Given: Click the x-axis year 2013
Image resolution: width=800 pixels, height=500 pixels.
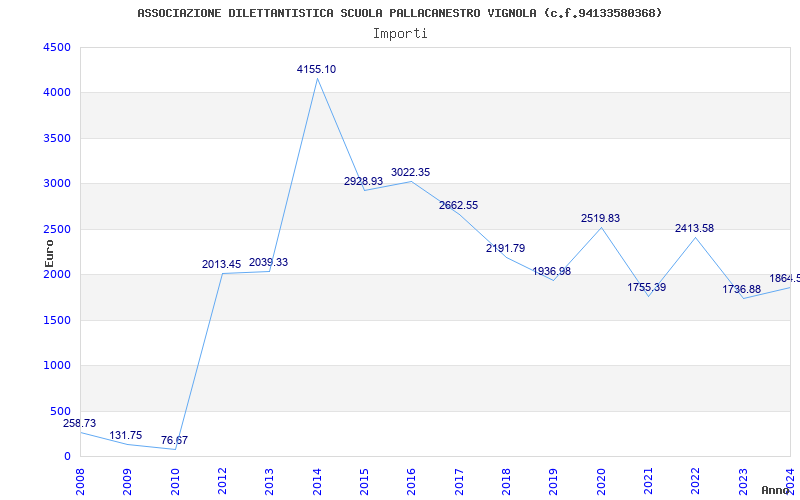Looking at the screenshot, I should tap(269, 482).
